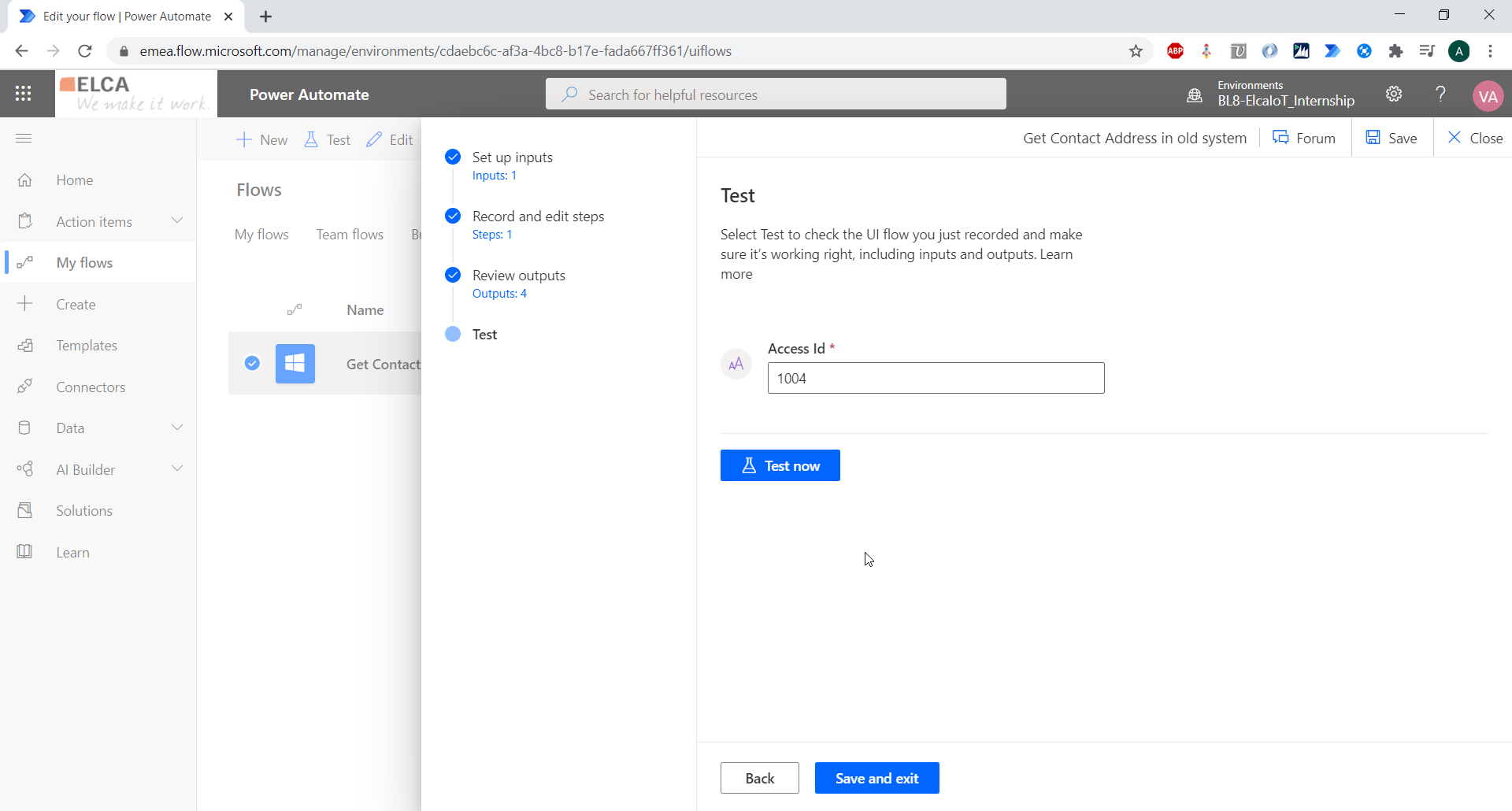Open the Forum link
The image size is (1512, 811).
pos(1304,138)
